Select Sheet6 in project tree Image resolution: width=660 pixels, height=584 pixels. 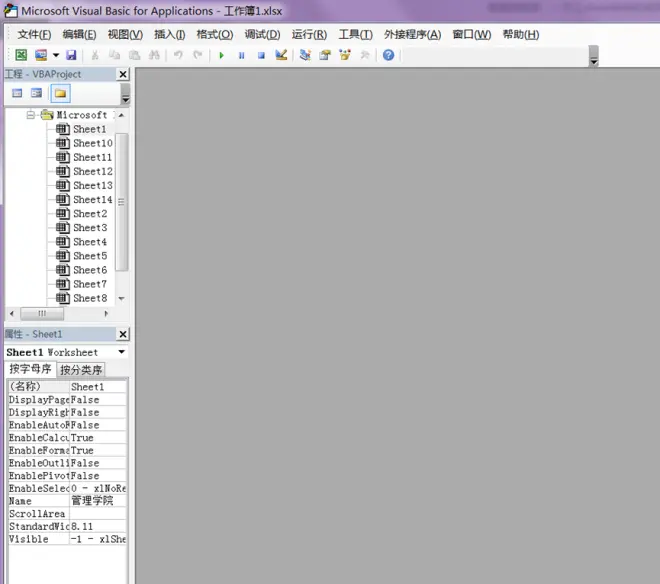90,270
